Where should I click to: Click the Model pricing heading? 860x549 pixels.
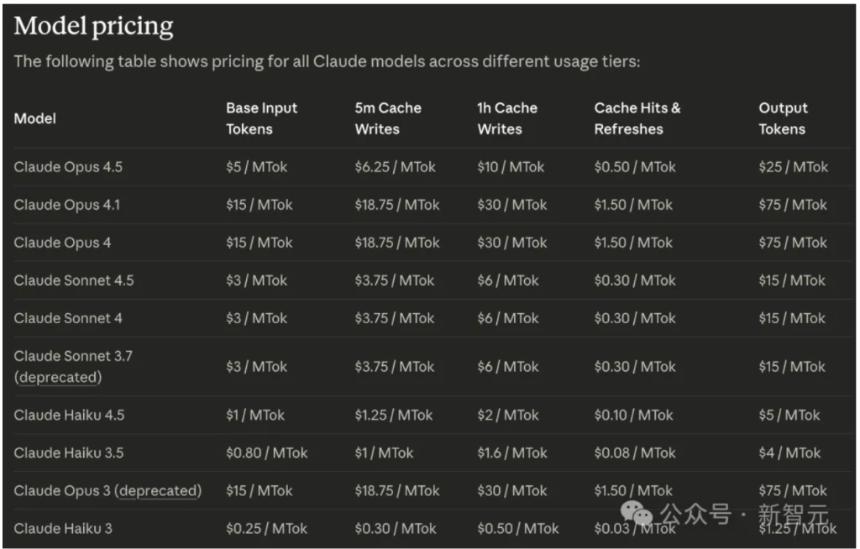point(93,26)
